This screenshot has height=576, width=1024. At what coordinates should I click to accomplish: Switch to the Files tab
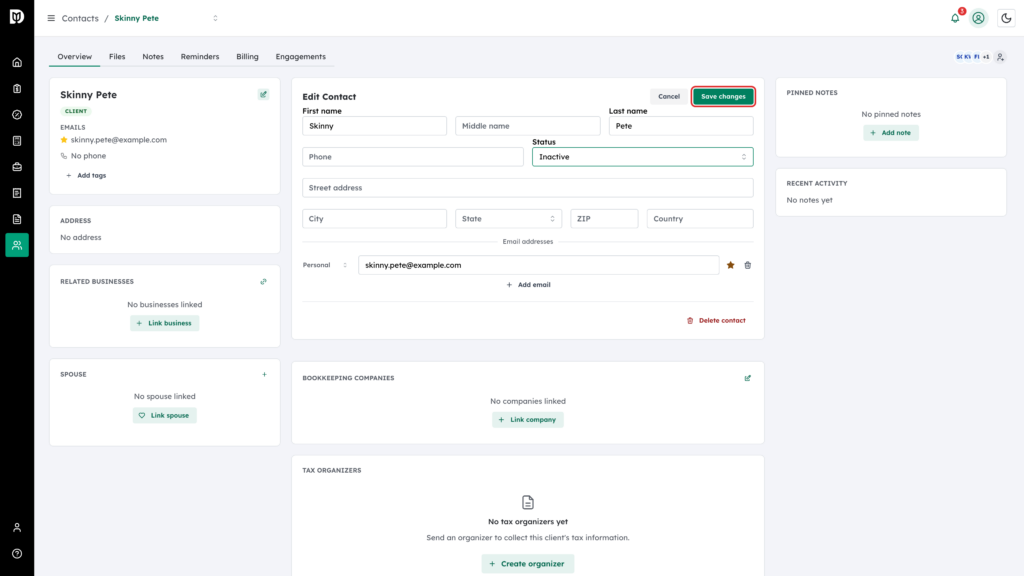[x=117, y=57]
